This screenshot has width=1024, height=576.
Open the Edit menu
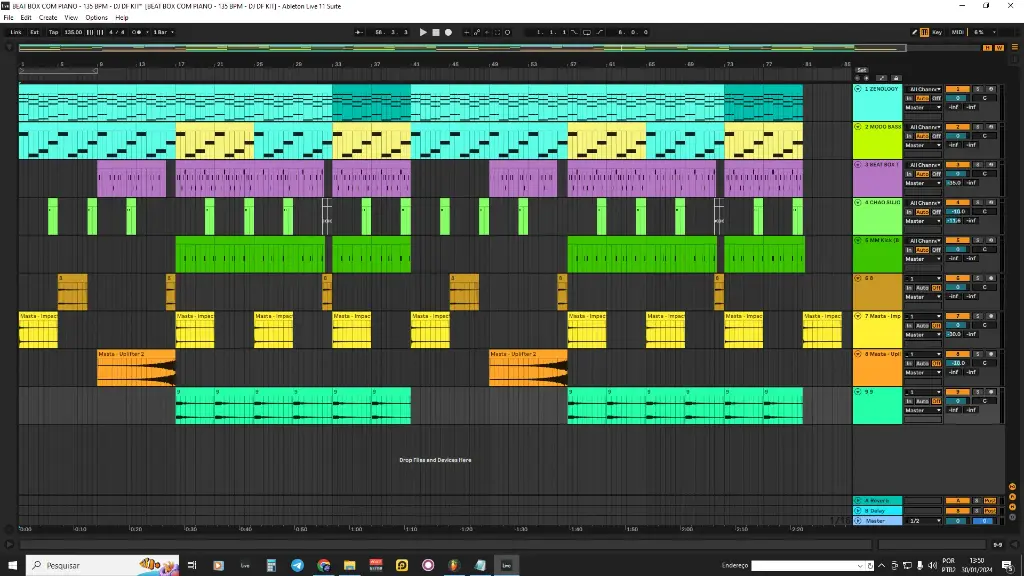tap(26, 18)
